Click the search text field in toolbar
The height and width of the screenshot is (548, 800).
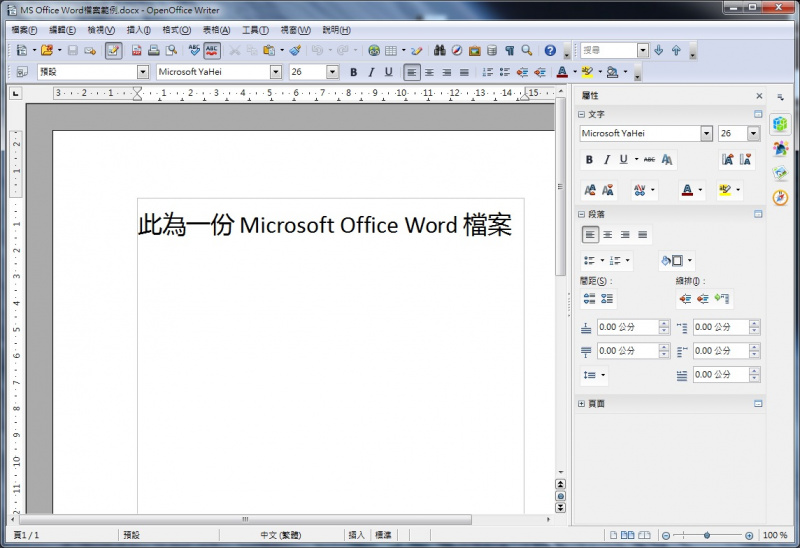[x=608, y=50]
